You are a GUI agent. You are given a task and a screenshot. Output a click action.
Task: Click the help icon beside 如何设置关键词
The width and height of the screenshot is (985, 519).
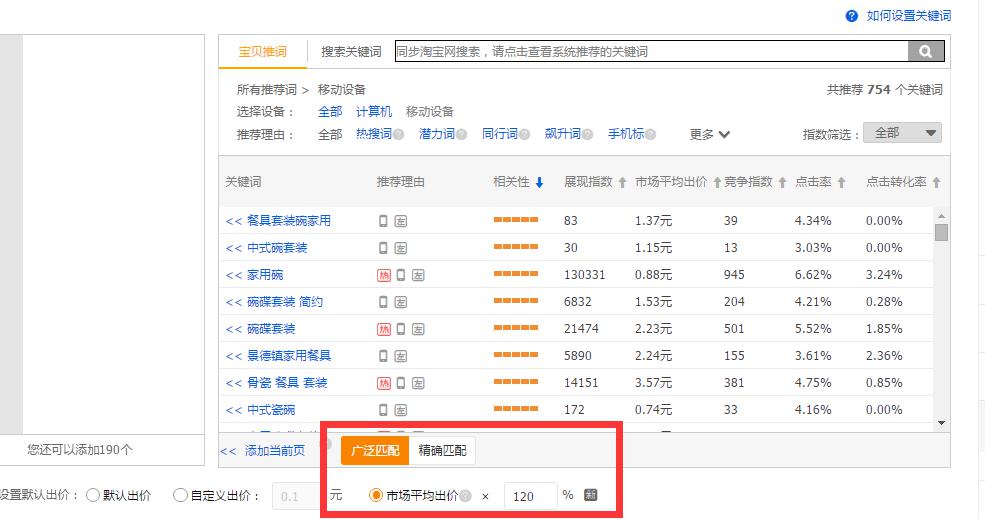(x=852, y=16)
